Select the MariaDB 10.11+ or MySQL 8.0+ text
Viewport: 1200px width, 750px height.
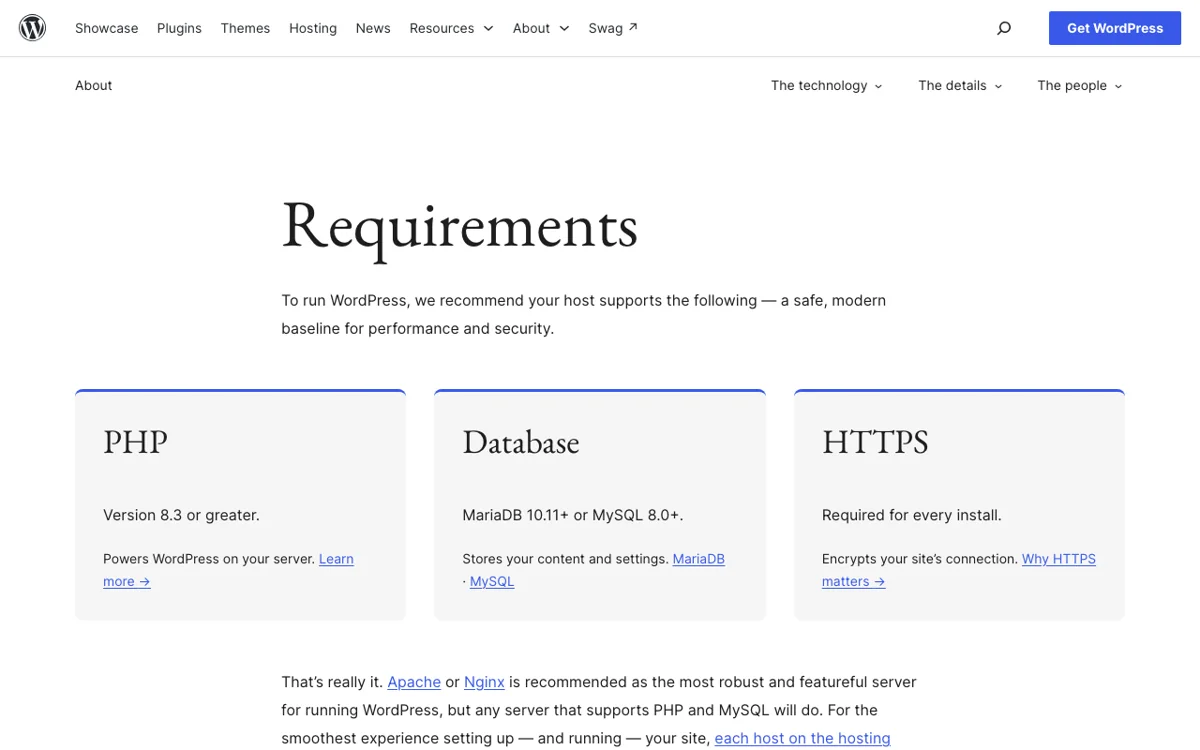[573, 515]
